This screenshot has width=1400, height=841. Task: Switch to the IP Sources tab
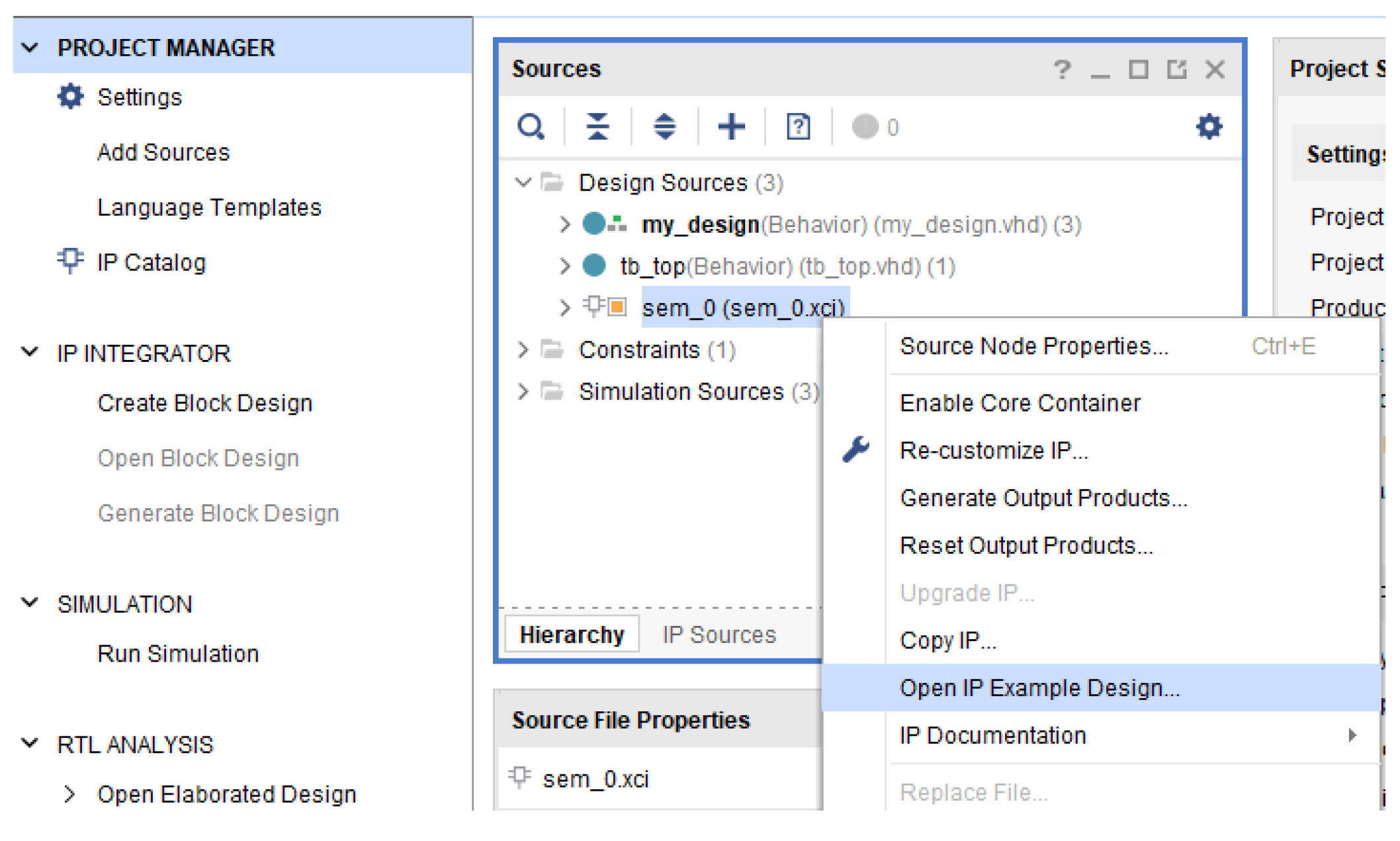tap(719, 635)
